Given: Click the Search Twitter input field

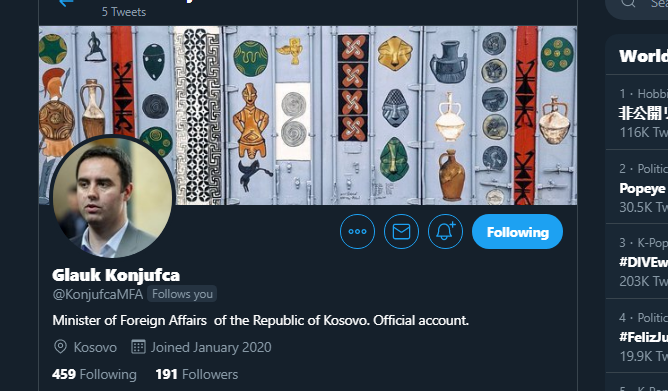Looking at the screenshot, I should pos(638,5).
